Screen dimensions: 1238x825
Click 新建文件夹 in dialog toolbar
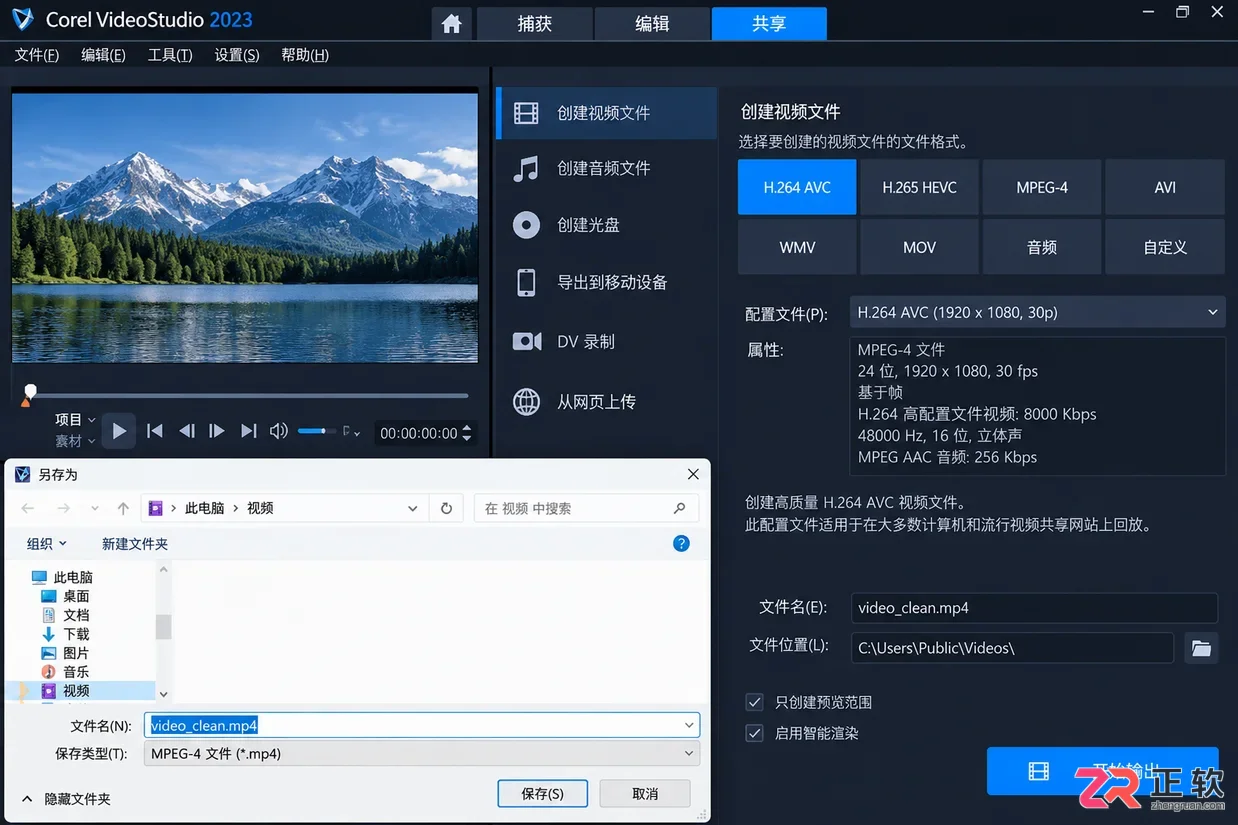(135, 544)
